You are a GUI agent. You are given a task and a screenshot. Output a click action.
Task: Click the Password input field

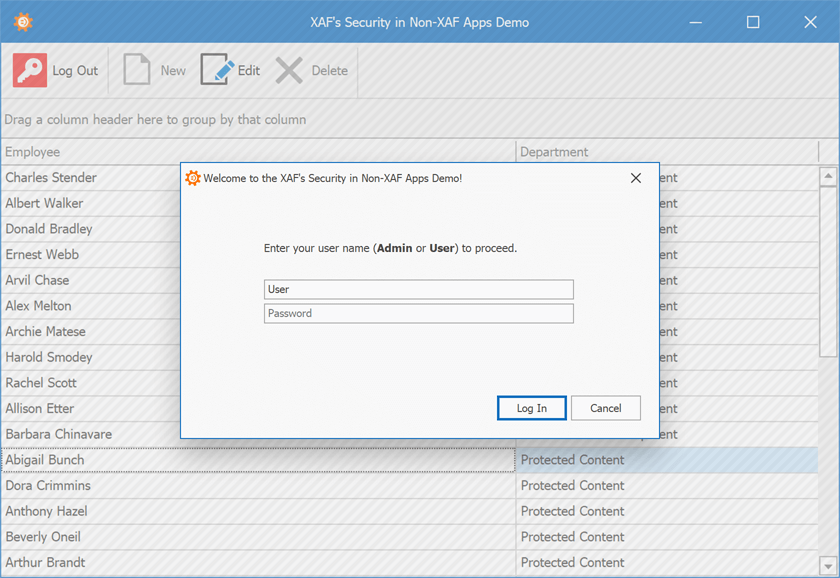click(417, 313)
